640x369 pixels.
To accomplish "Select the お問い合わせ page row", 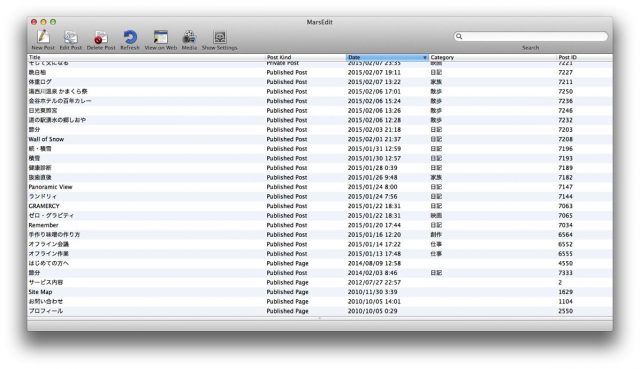I will (x=320, y=301).
